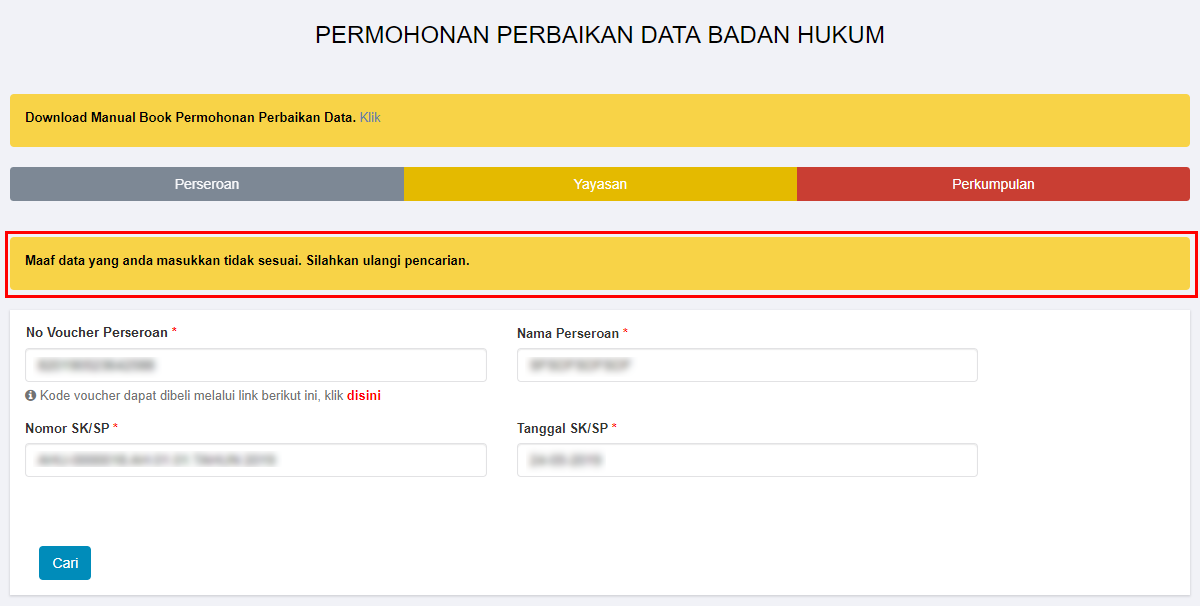Click the info icon beside voucher hint
This screenshot has height=606, width=1200.
click(x=31, y=396)
